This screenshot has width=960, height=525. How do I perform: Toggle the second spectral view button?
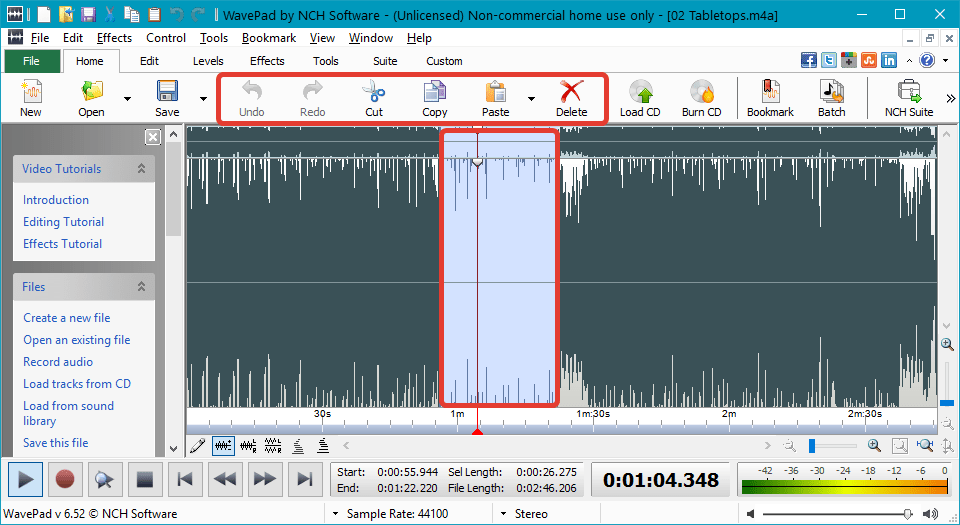point(323,446)
